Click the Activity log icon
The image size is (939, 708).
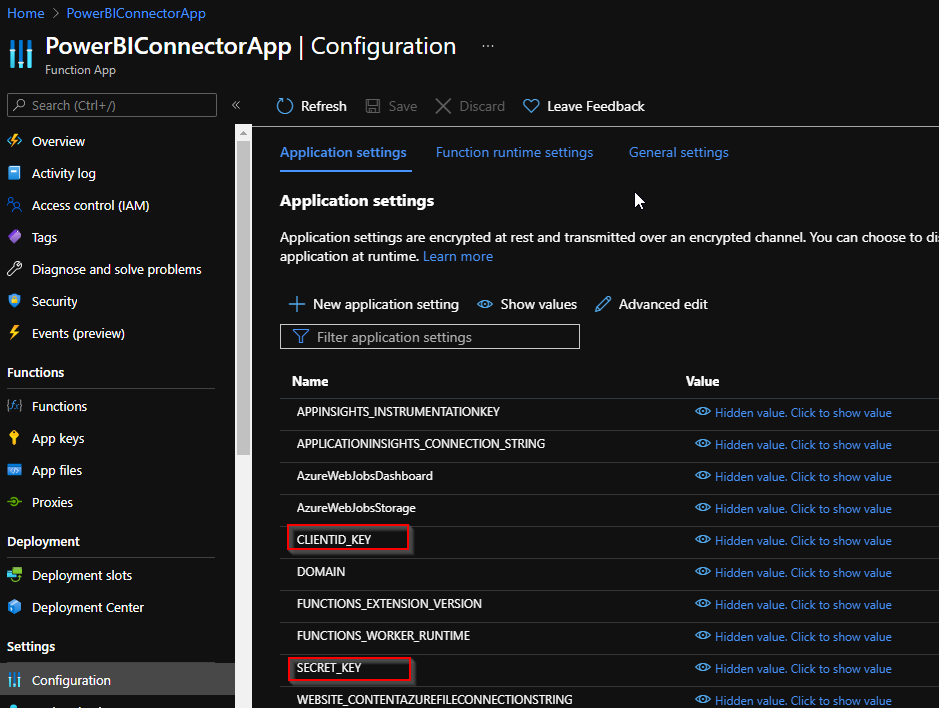tap(14, 173)
